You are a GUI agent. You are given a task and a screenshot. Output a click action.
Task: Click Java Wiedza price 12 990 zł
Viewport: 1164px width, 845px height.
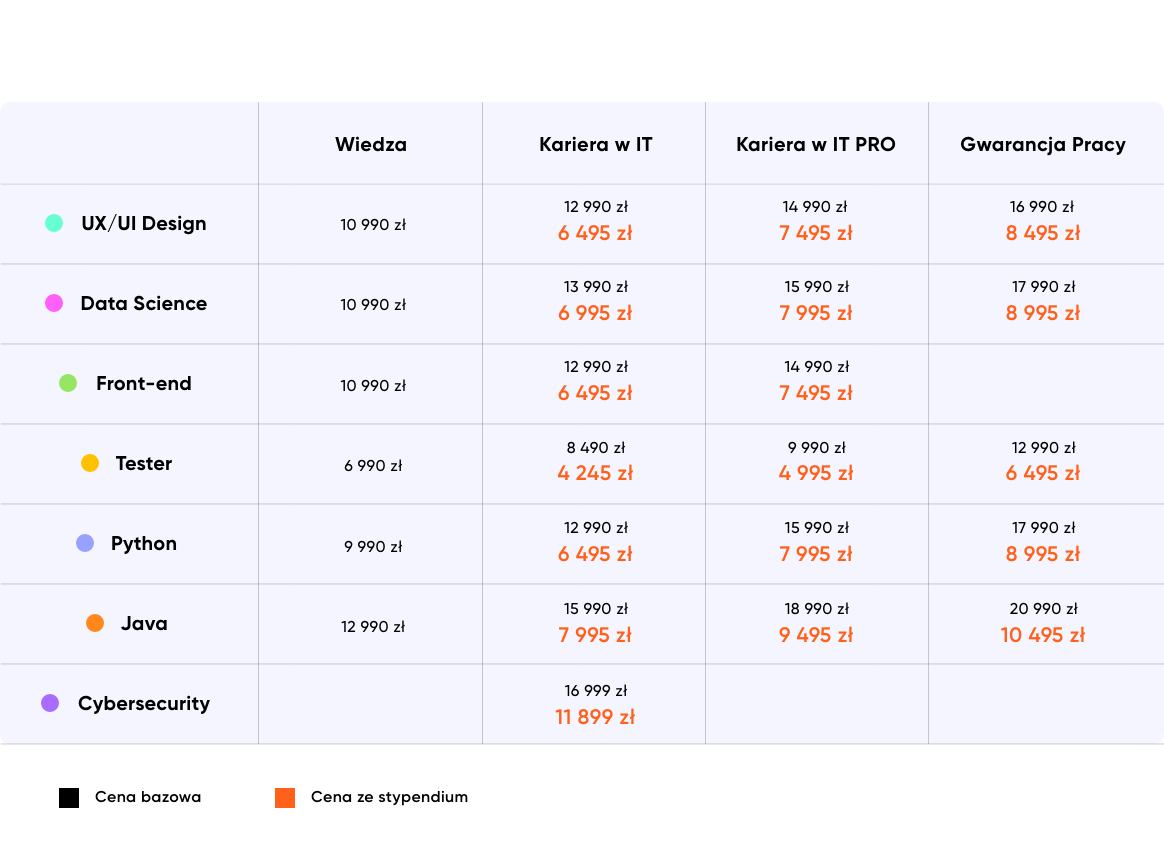pyautogui.click(x=373, y=627)
